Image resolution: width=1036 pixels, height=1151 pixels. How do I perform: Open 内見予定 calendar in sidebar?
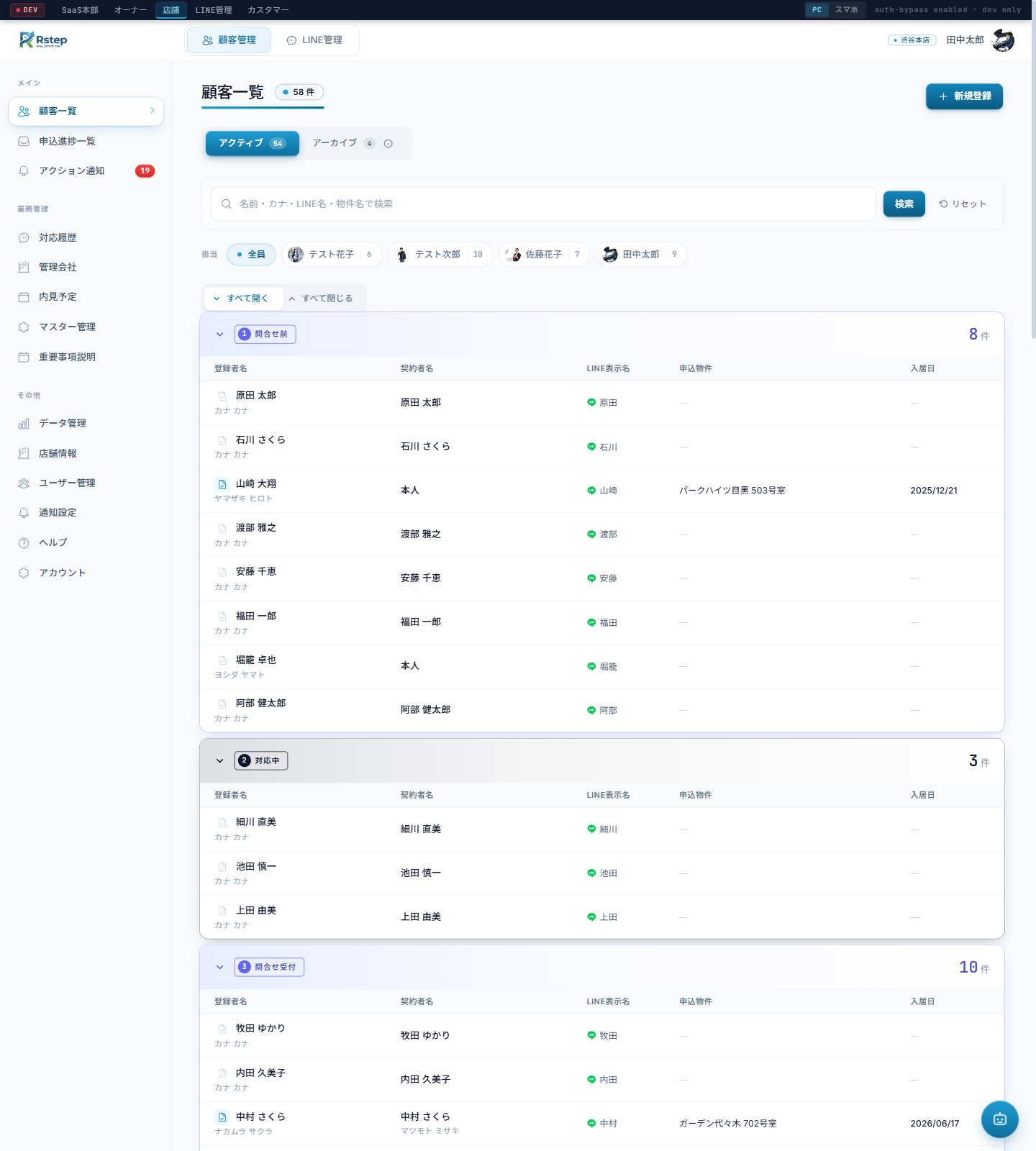(86, 296)
